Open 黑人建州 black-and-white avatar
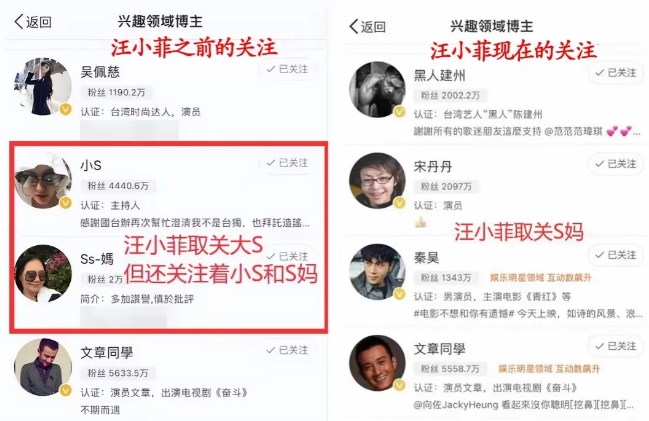This screenshot has height=421, width=649. click(x=377, y=90)
